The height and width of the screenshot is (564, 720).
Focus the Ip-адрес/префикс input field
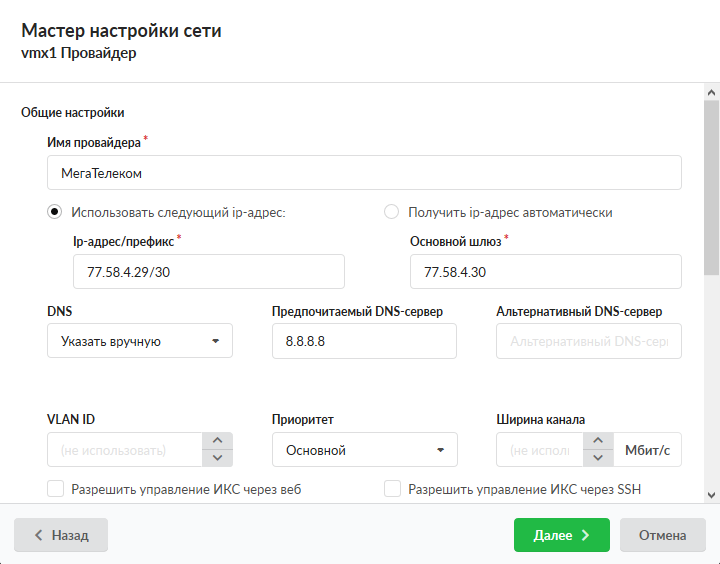click(208, 272)
